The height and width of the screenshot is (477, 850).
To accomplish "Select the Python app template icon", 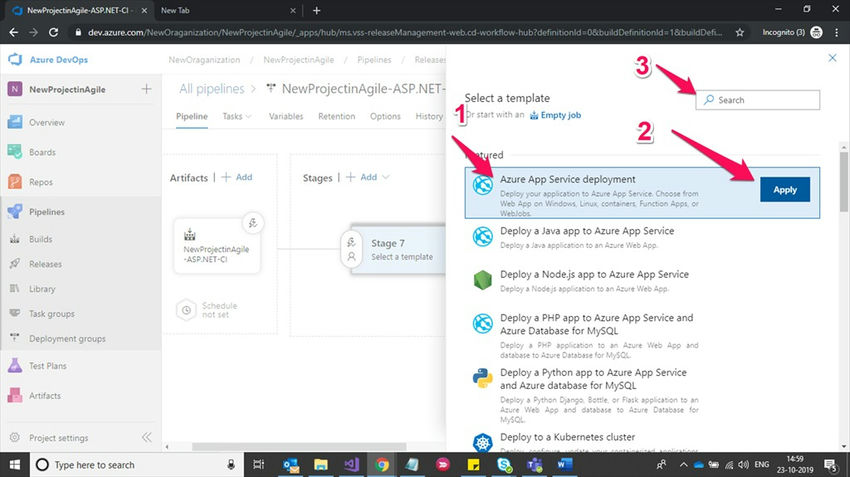I will [x=482, y=378].
